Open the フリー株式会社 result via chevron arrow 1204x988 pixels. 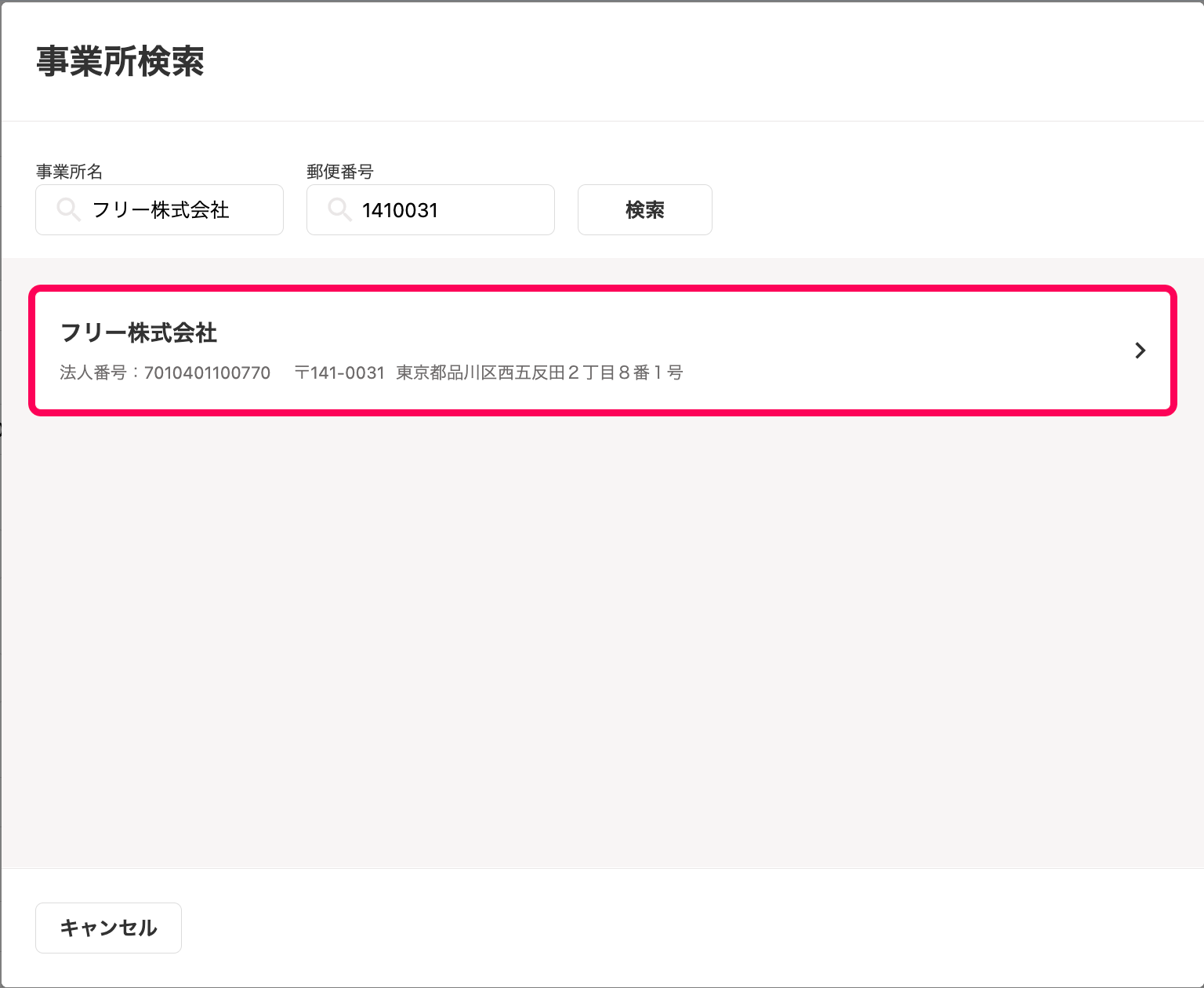1141,351
